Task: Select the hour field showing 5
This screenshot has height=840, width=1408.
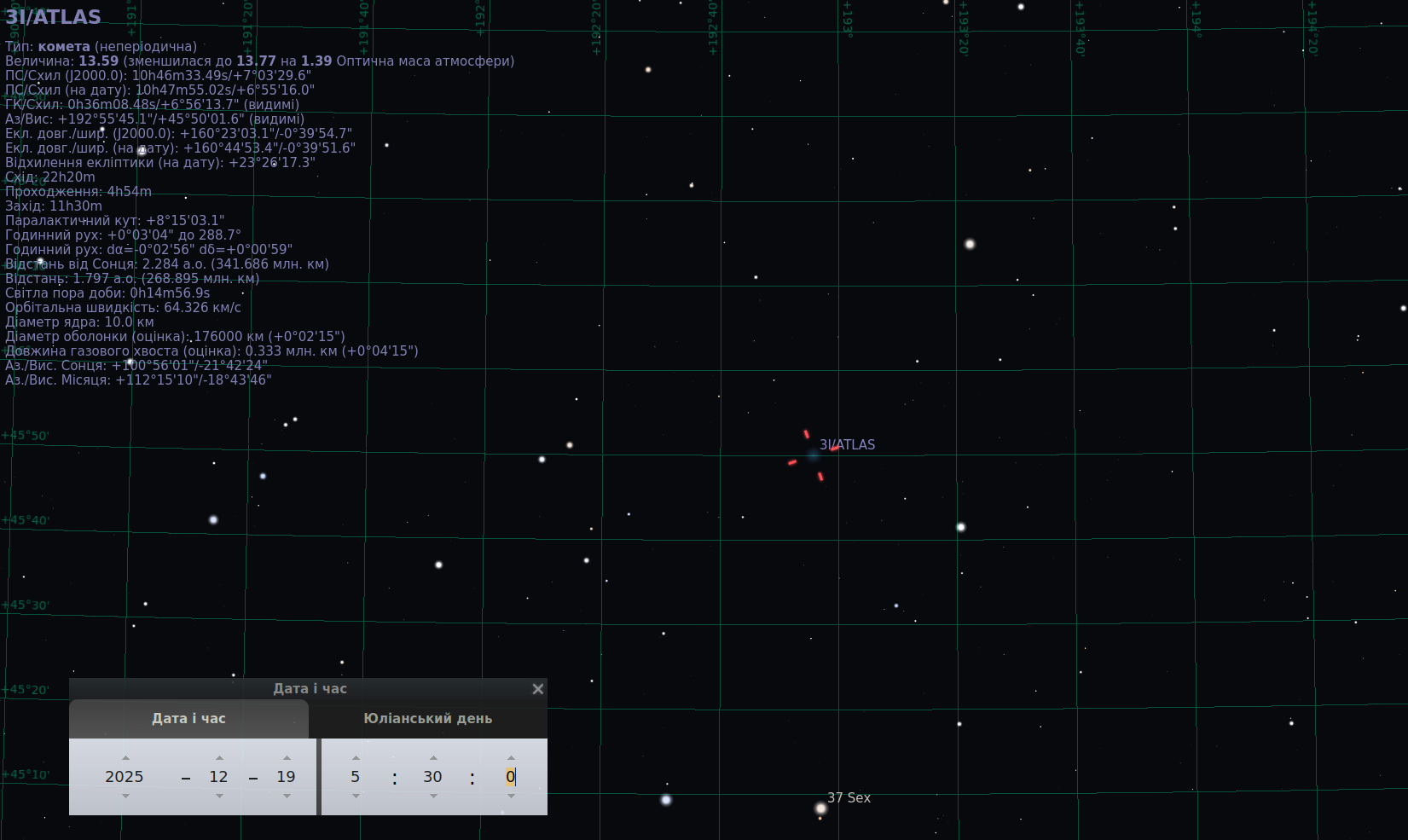Action: 356,777
